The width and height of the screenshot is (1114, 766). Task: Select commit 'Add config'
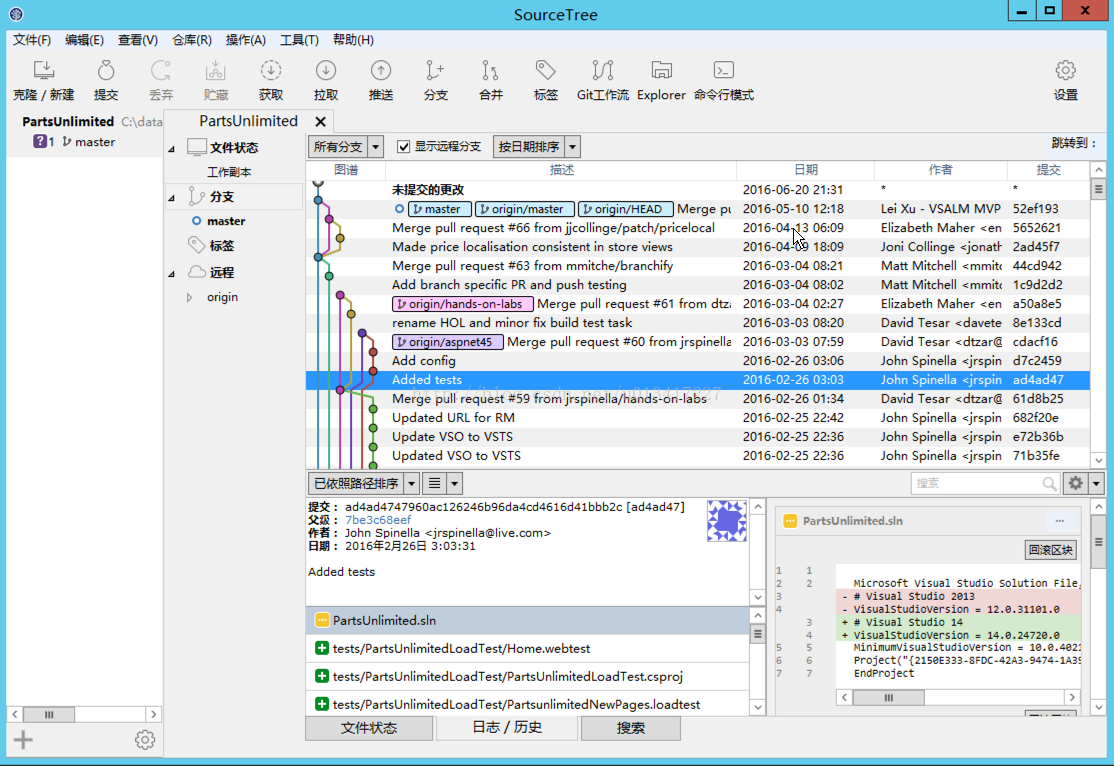coord(698,361)
